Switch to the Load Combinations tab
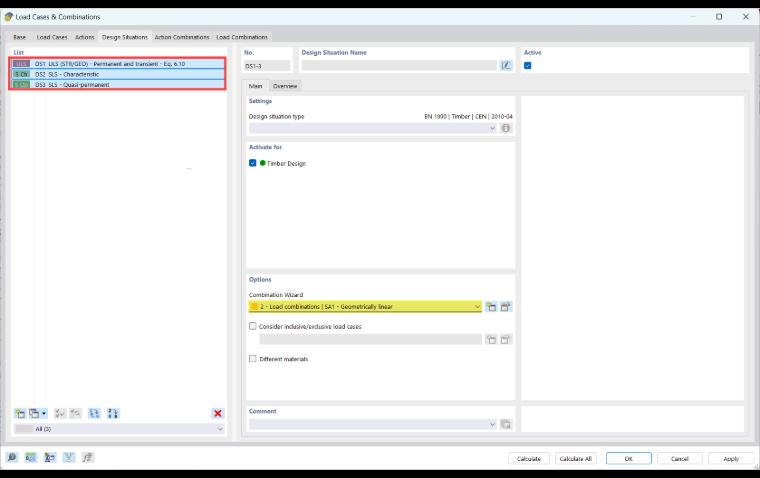 (242, 37)
